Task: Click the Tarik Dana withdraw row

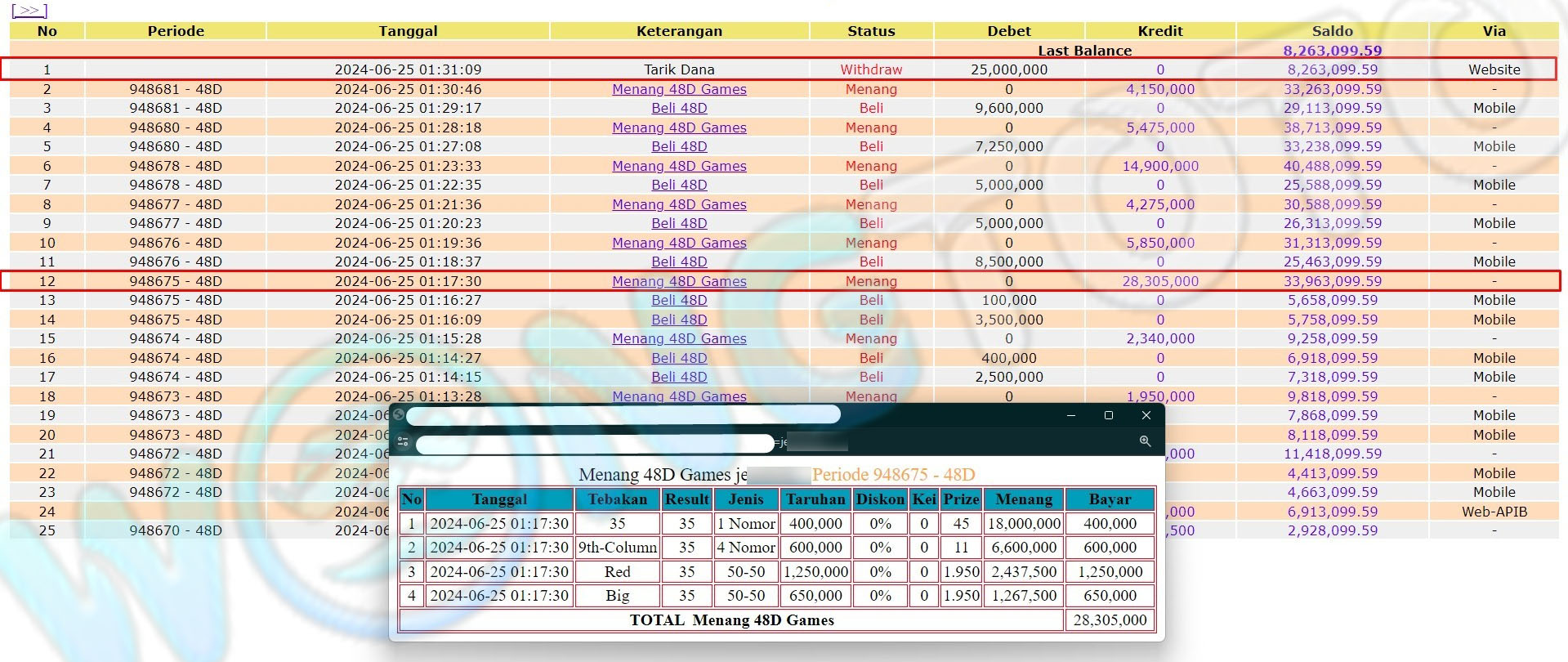Action: point(679,69)
